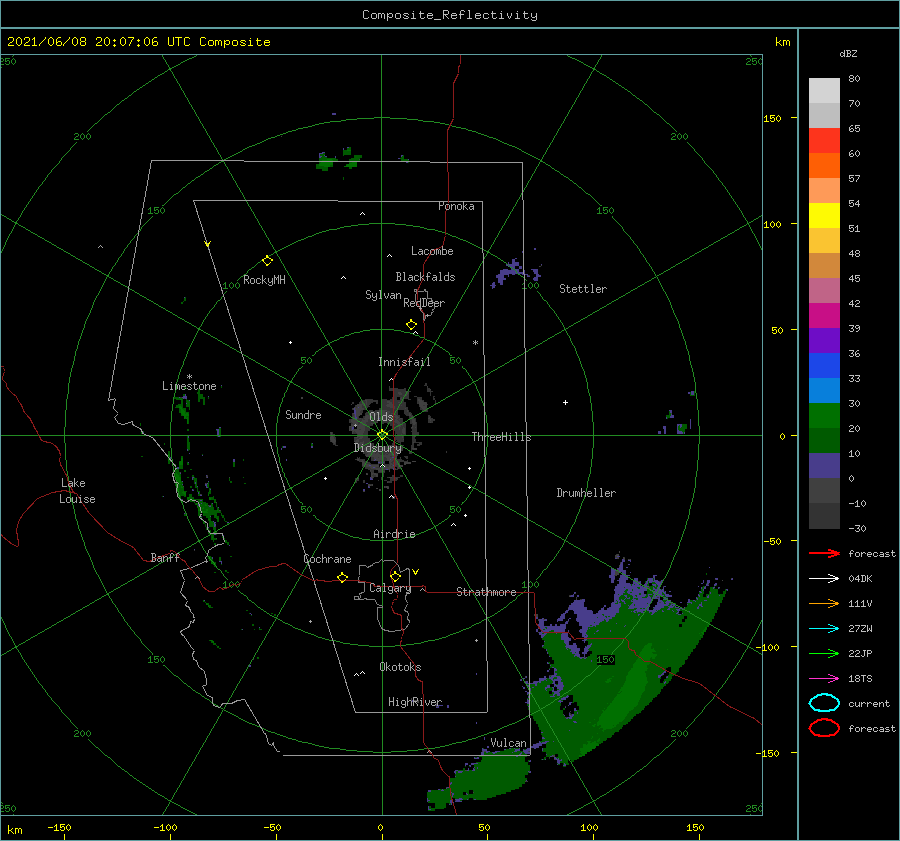Click the orange 111V arrow legend icon

pos(824,603)
